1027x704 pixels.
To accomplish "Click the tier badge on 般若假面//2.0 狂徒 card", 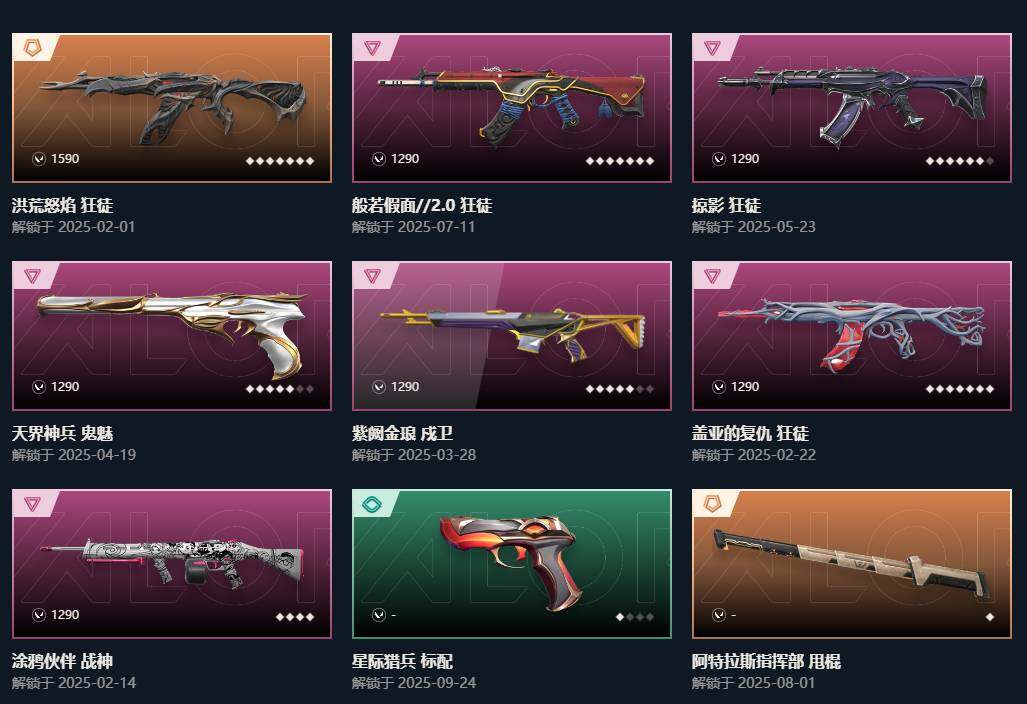I will 372,47.
